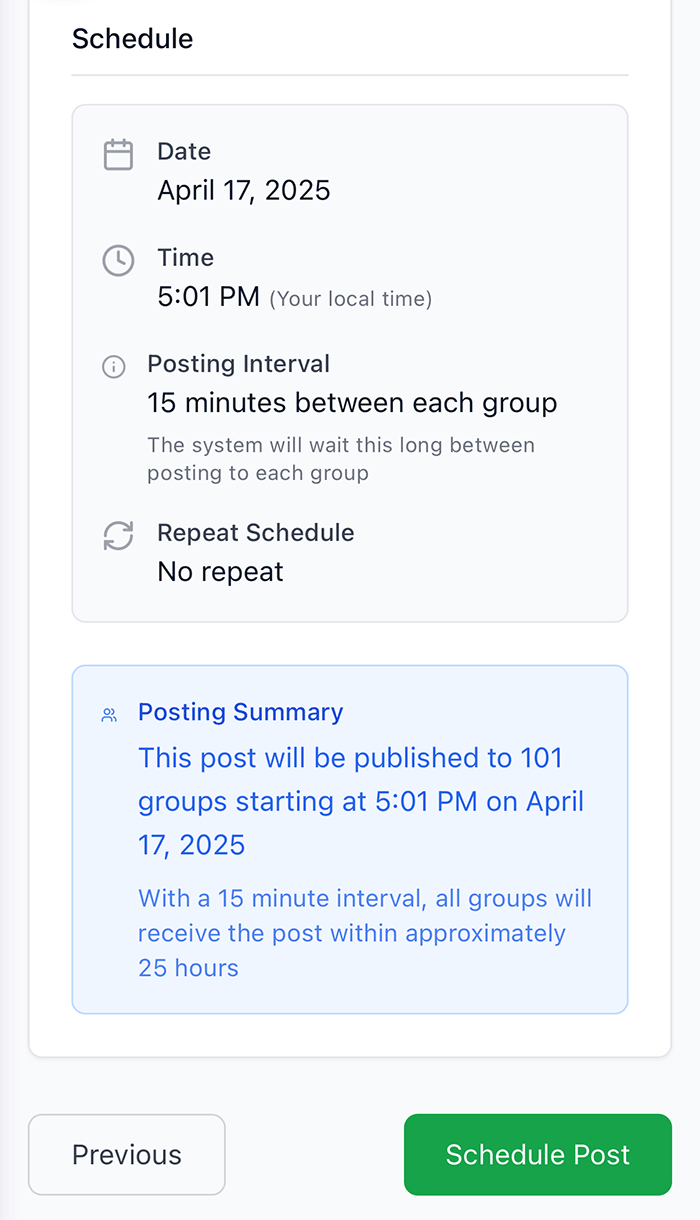
Task: Click the No repeat value
Action: (x=220, y=571)
